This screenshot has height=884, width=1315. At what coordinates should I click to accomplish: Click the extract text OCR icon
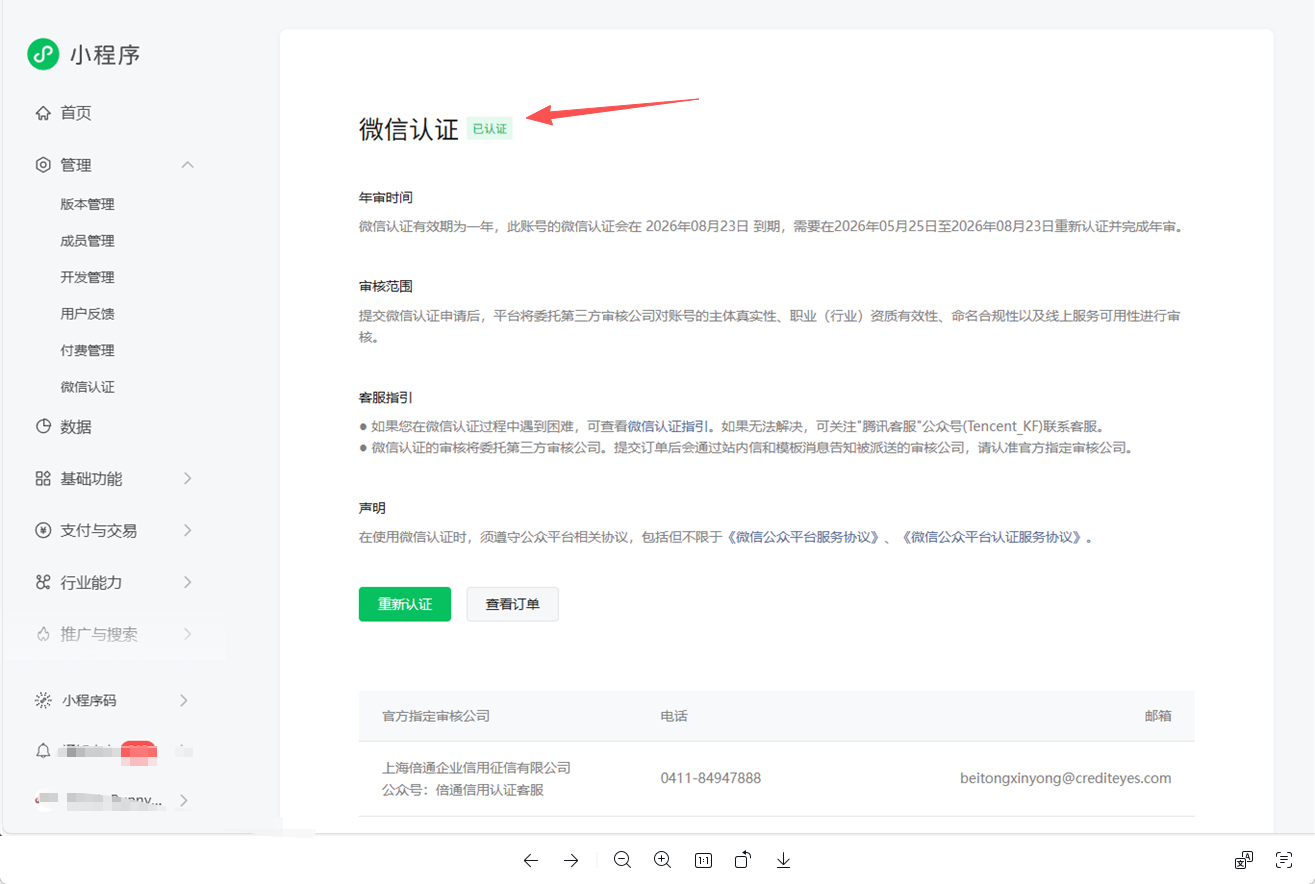(1285, 860)
